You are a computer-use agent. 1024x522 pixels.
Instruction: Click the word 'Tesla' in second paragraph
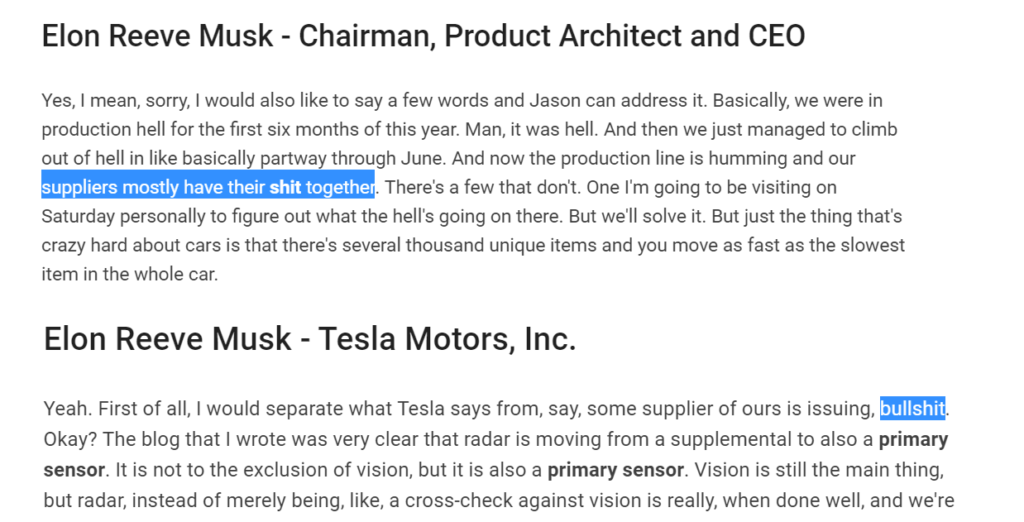421,409
